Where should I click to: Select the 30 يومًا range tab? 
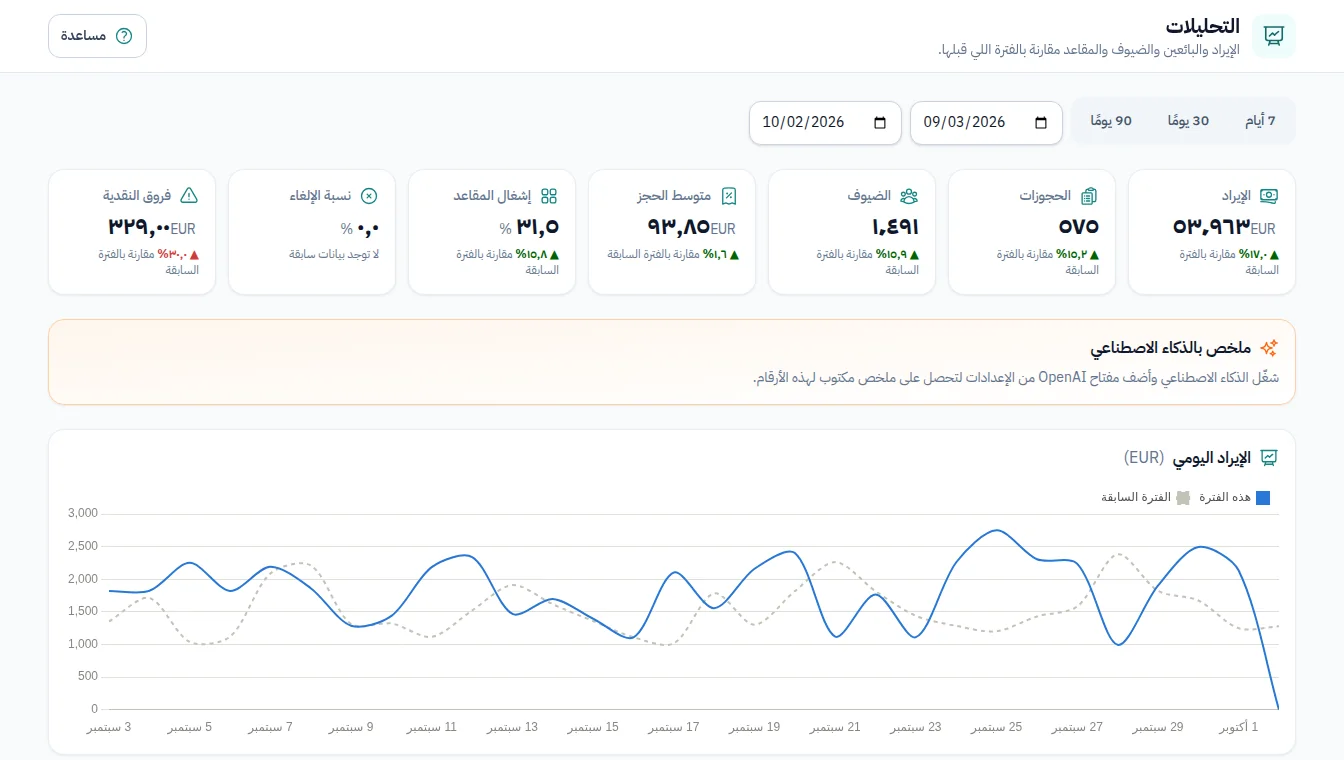(1188, 121)
